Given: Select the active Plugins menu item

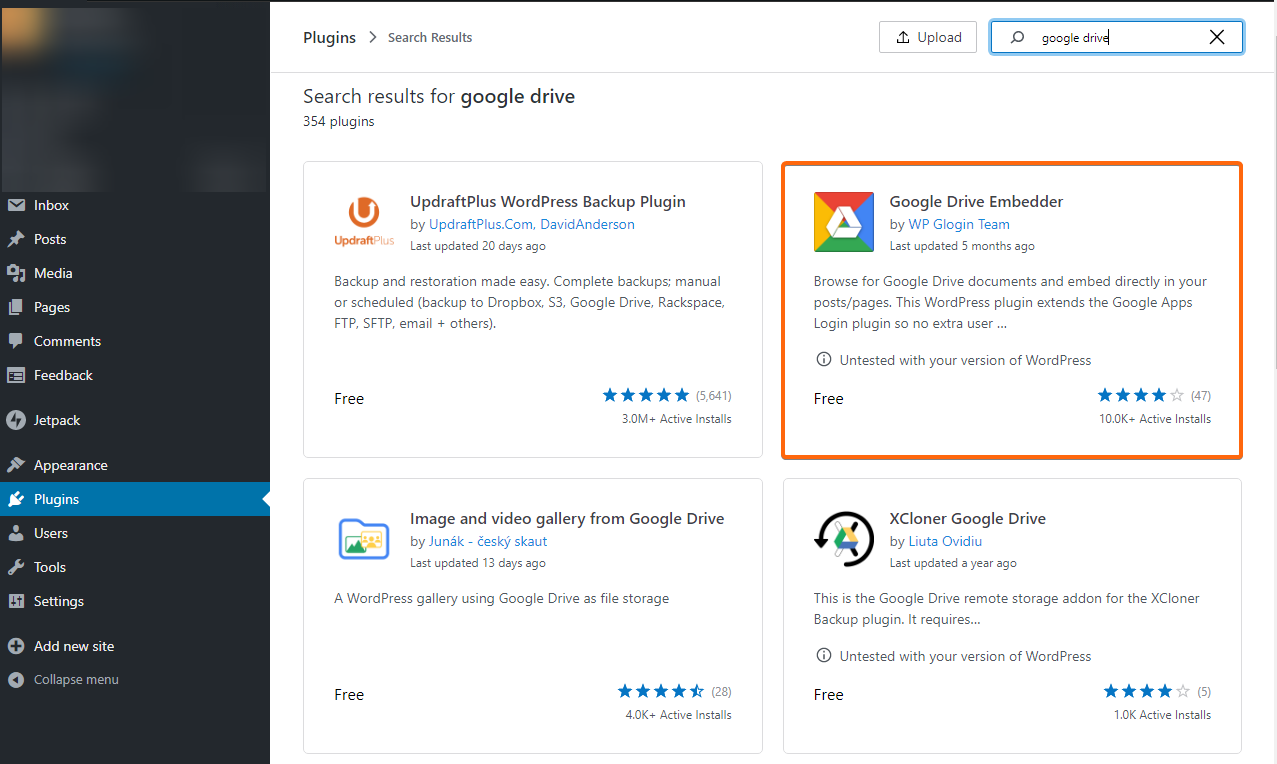Looking at the screenshot, I should coord(135,499).
